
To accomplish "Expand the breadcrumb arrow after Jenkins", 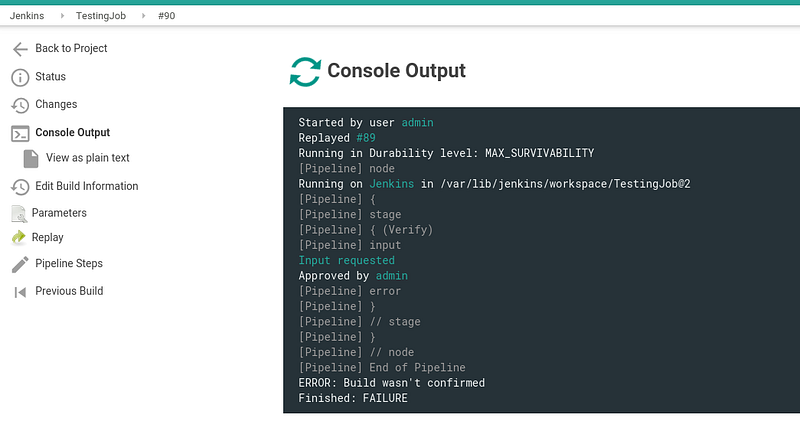I will [62, 16].
